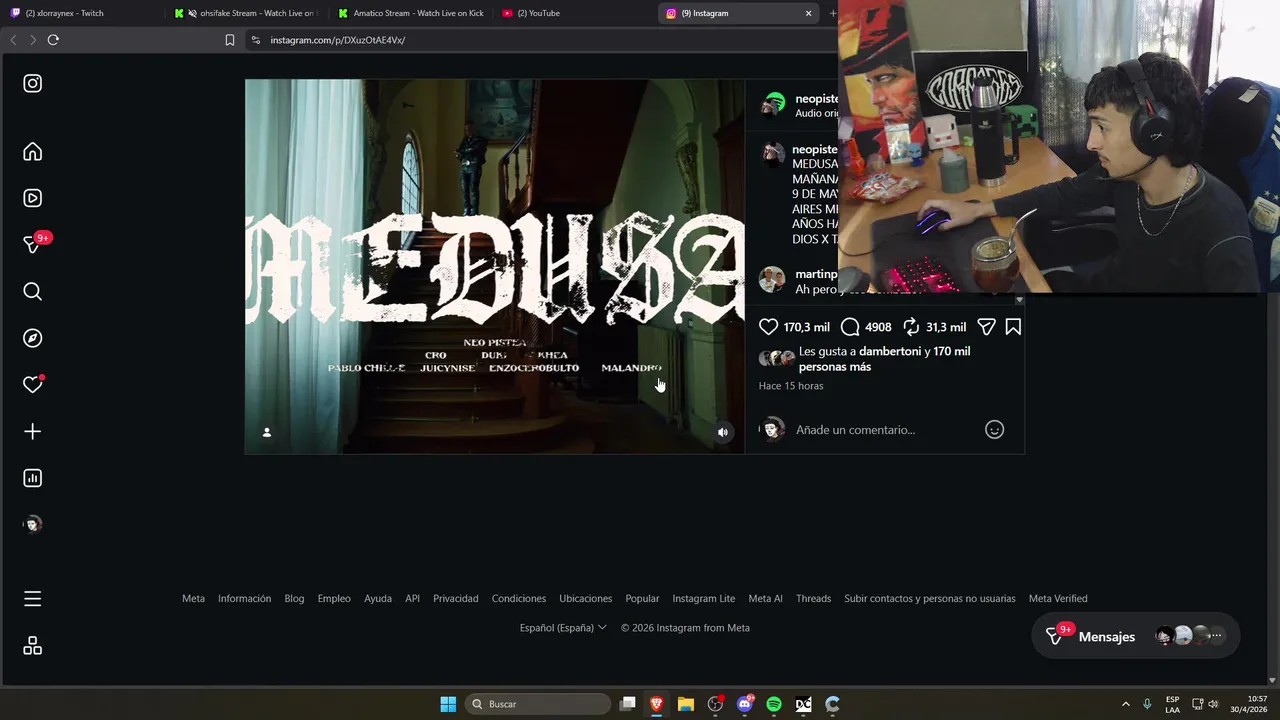
Task: Show tagged people on the video
Action: 267,432
